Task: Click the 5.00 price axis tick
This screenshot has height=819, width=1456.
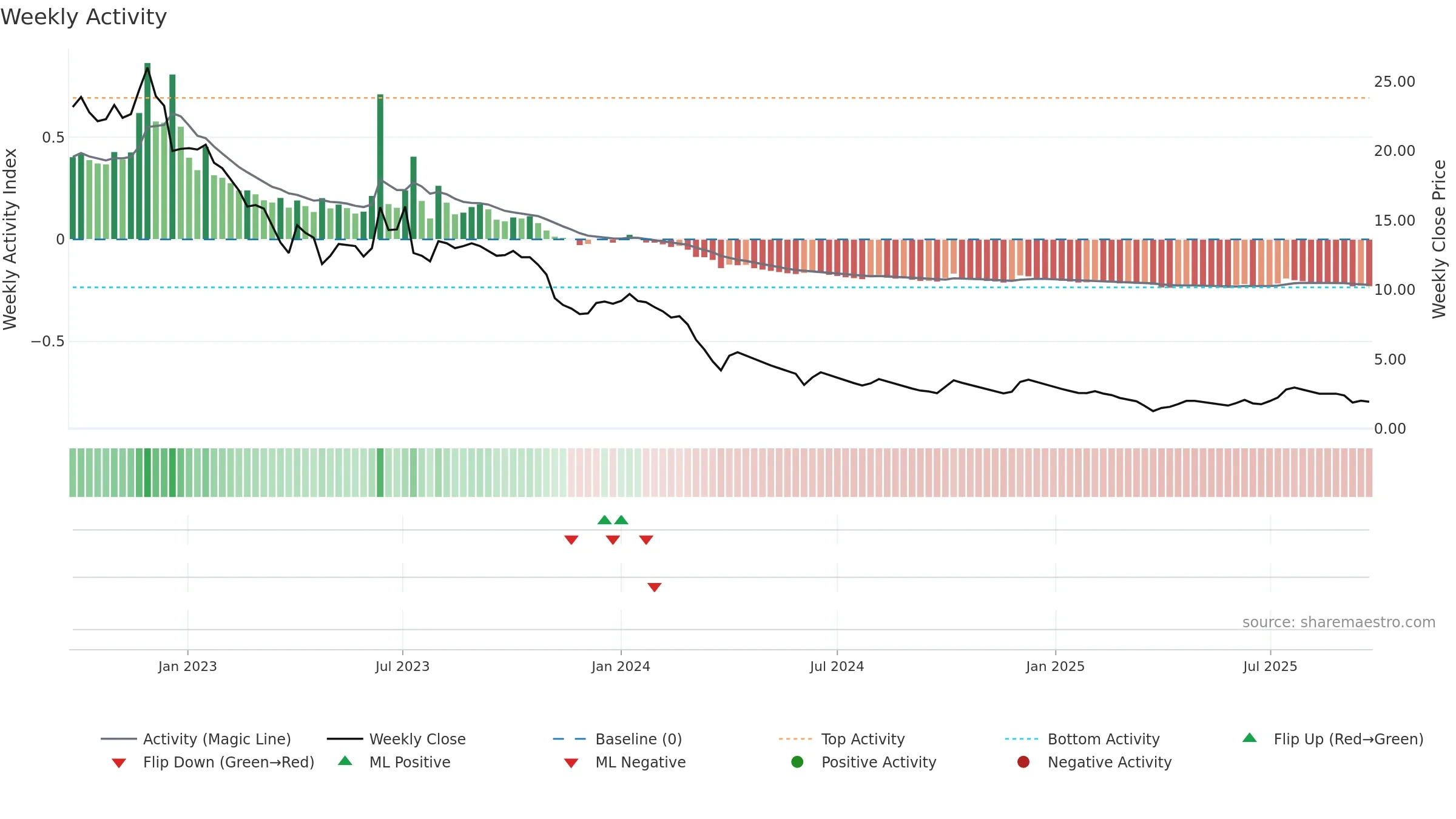Action: [1390, 359]
